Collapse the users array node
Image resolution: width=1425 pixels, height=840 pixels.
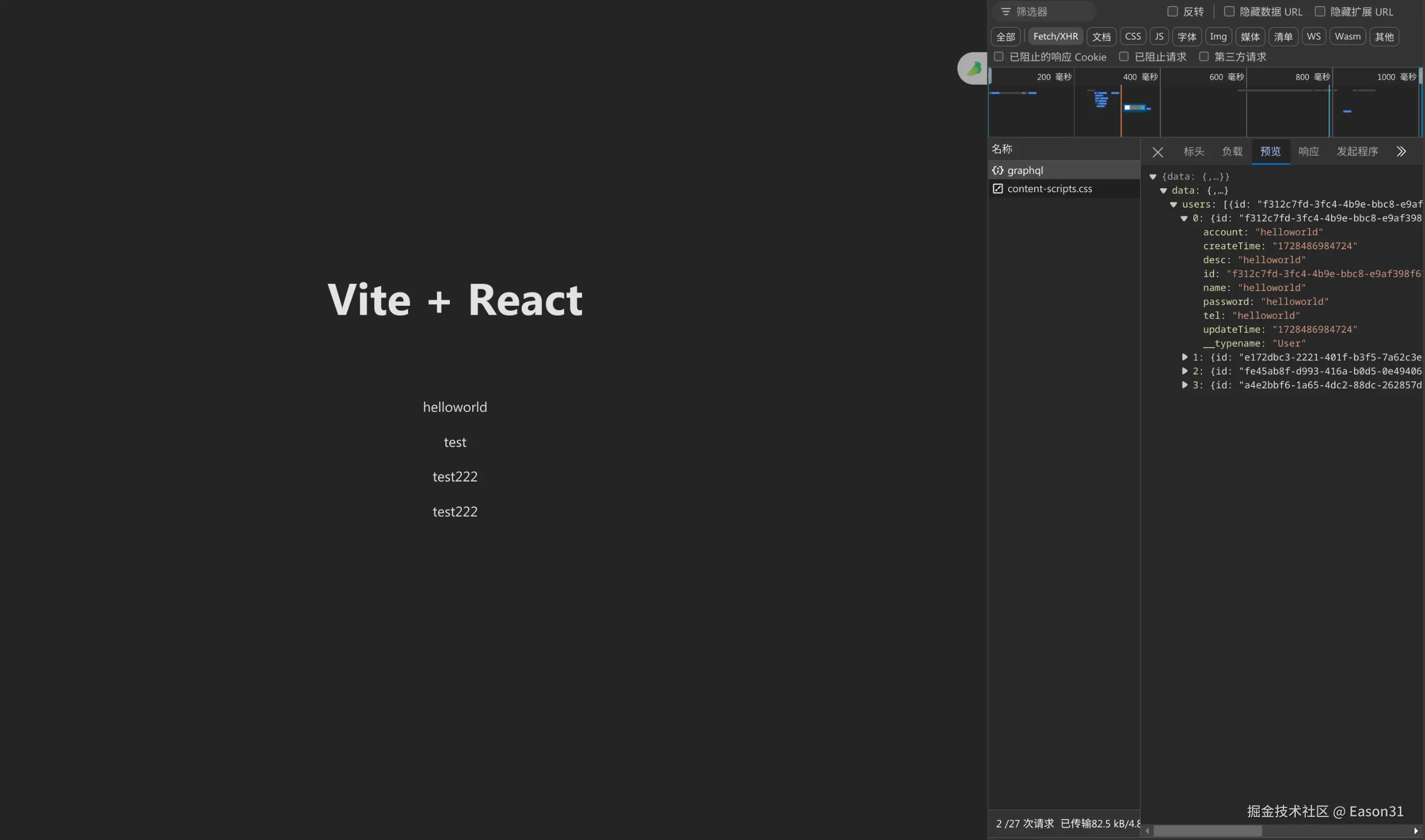[x=1173, y=204]
